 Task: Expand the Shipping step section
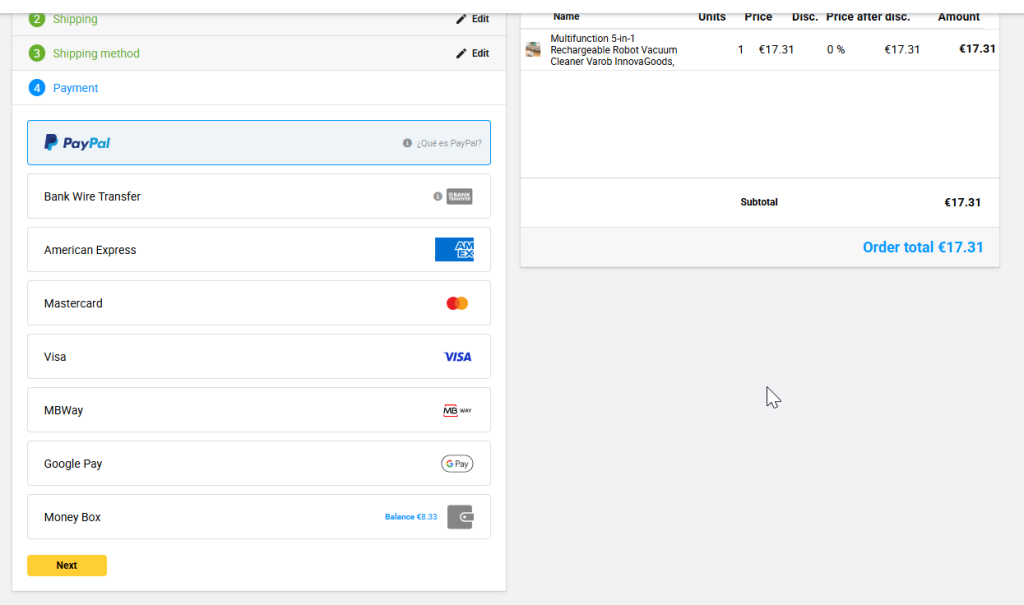tap(75, 19)
